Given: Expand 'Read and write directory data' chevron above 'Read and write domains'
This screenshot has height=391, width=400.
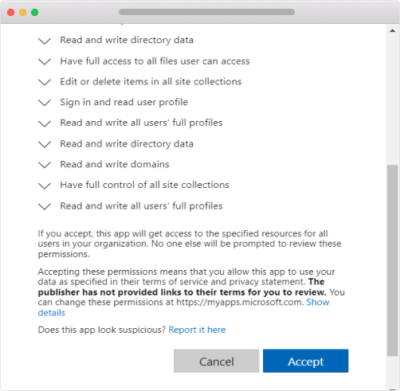Looking at the screenshot, I should pos(44,144).
